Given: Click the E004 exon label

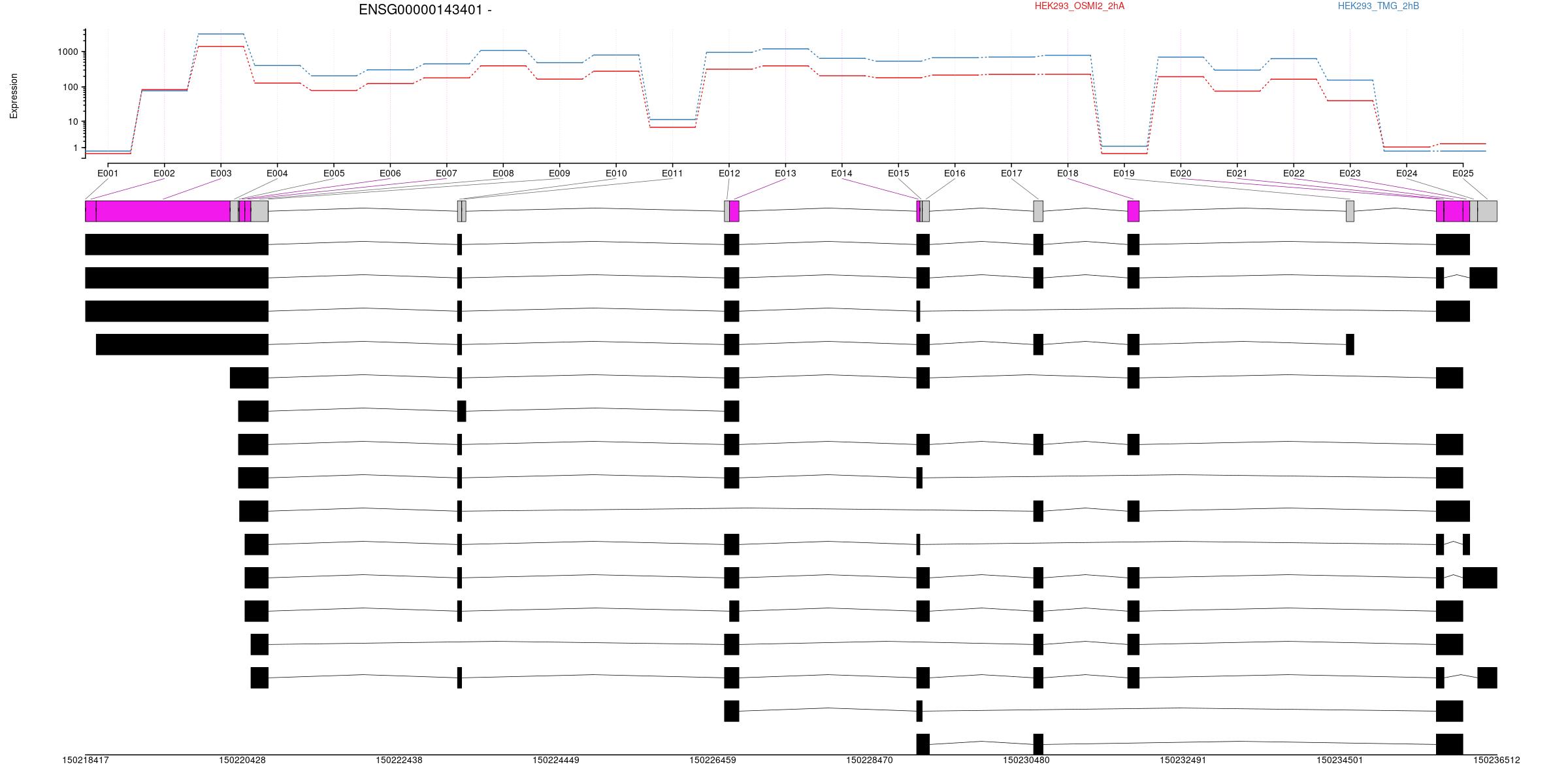Looking at the screenshot, I should click(x=277, y=174).
